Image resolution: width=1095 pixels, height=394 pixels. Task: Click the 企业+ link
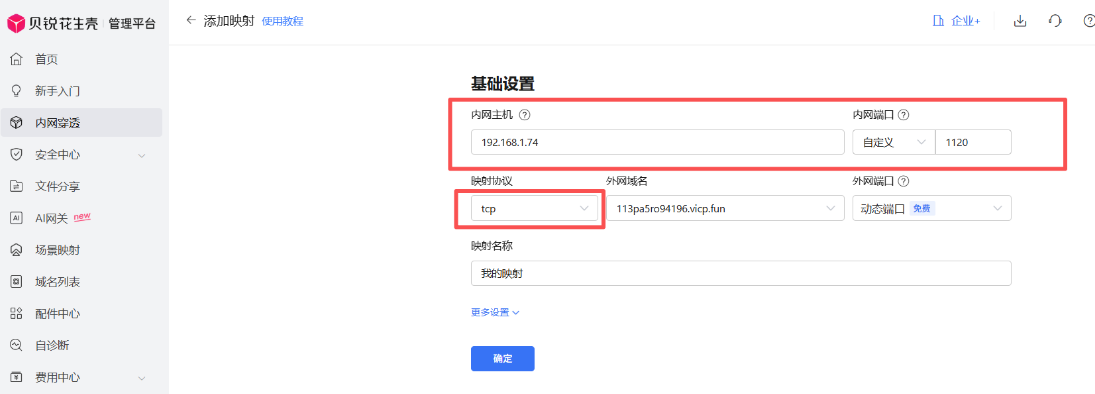(965, 21)
